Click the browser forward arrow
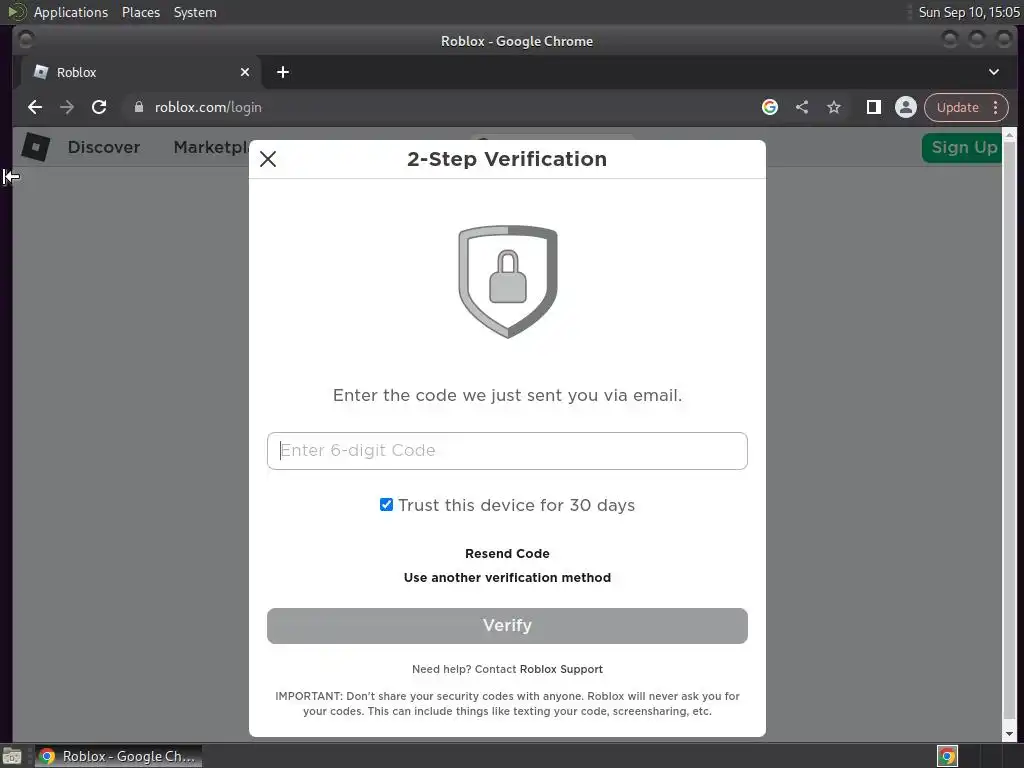This screenshot has width=1024, height=768. point(67,107)
